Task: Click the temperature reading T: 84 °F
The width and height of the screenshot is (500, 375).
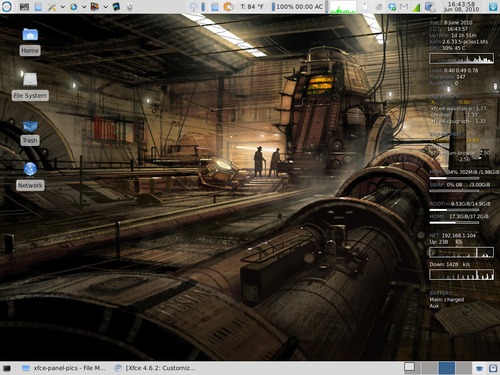Action: click(x=252, y=7)
